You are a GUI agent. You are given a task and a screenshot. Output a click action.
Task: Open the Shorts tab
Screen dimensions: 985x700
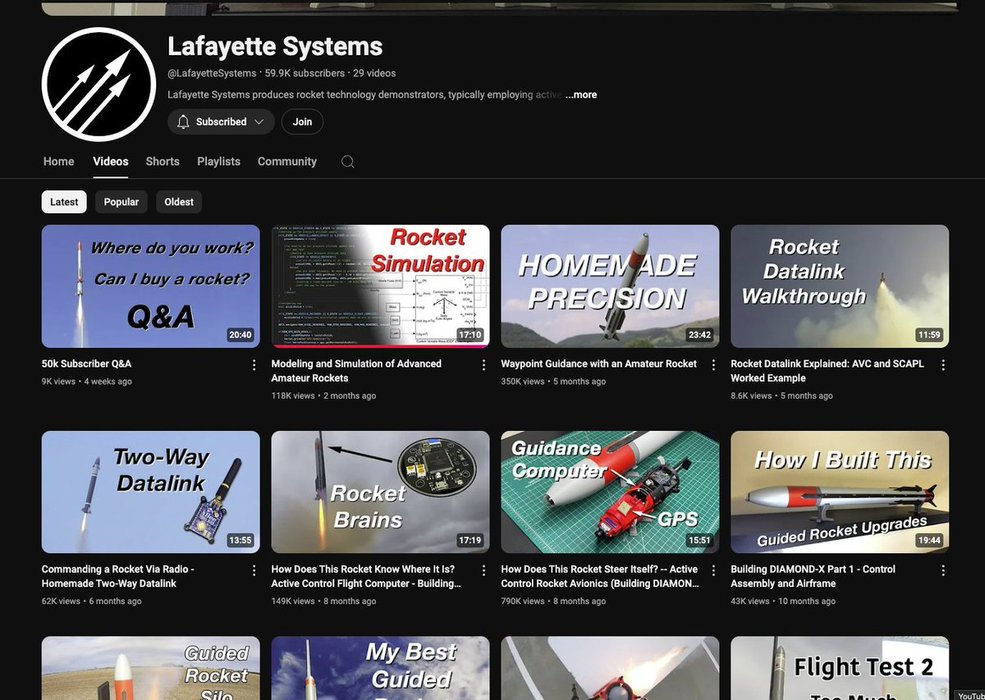point(163,161)
